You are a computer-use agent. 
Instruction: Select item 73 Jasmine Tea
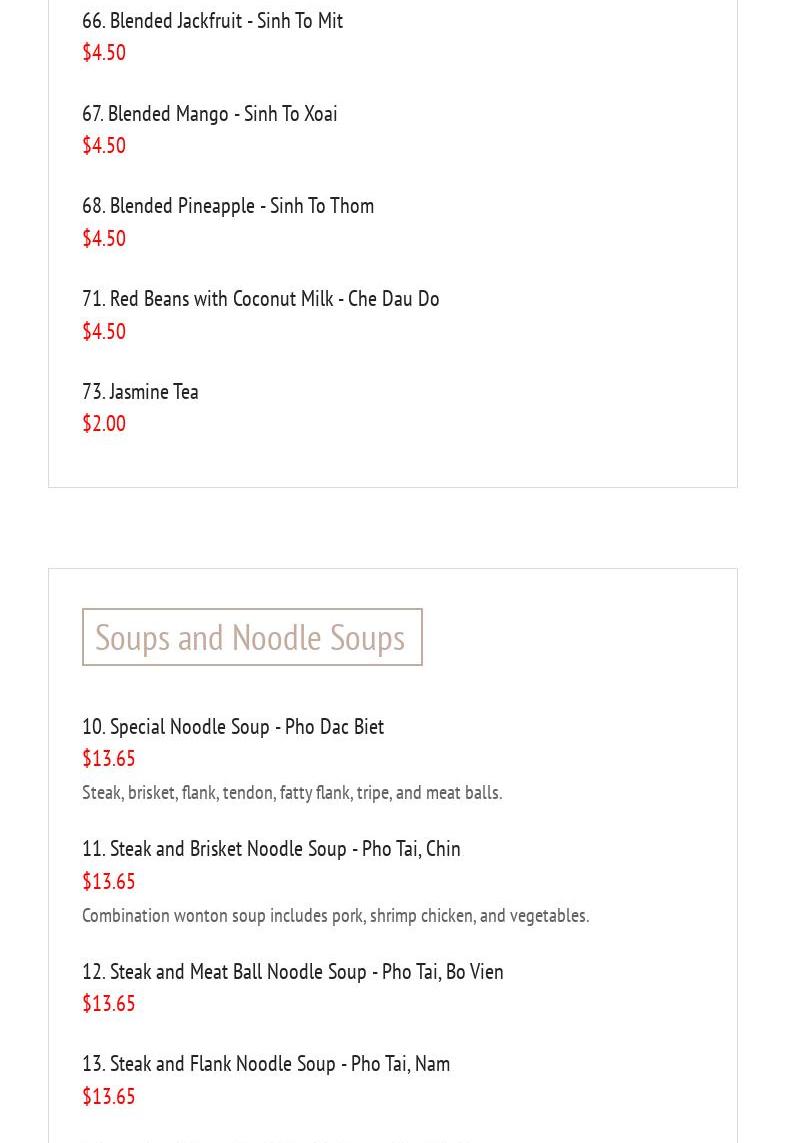(x=140, y=392)
